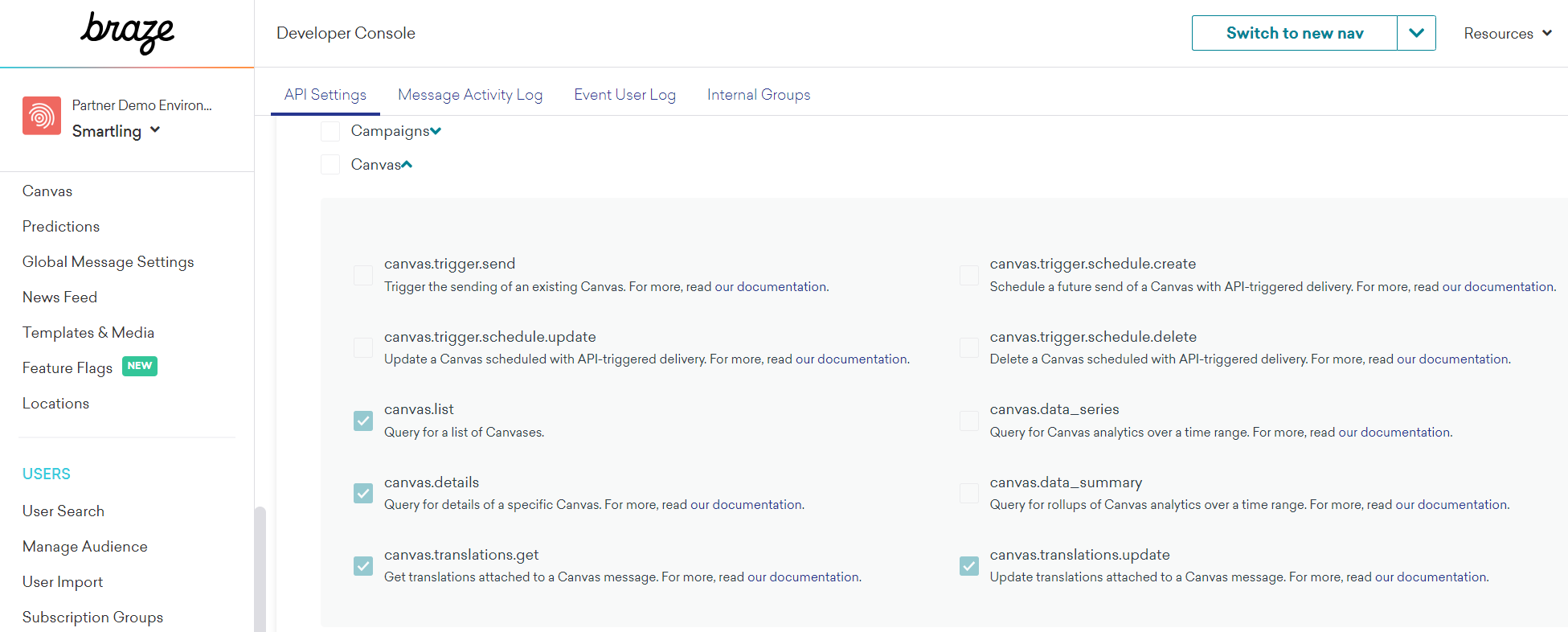Switch to the API Settings tab
1568x632 pixels.
325,95
